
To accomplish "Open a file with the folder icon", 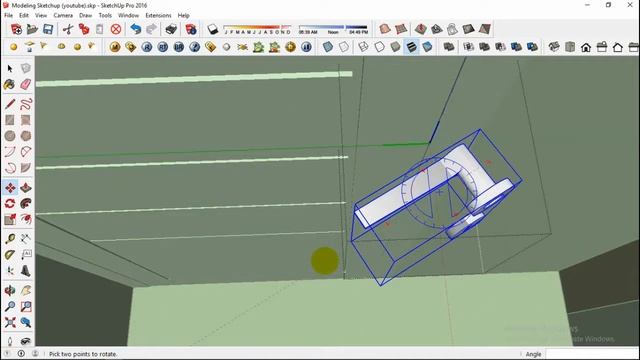I will click(x=32, y=29).
